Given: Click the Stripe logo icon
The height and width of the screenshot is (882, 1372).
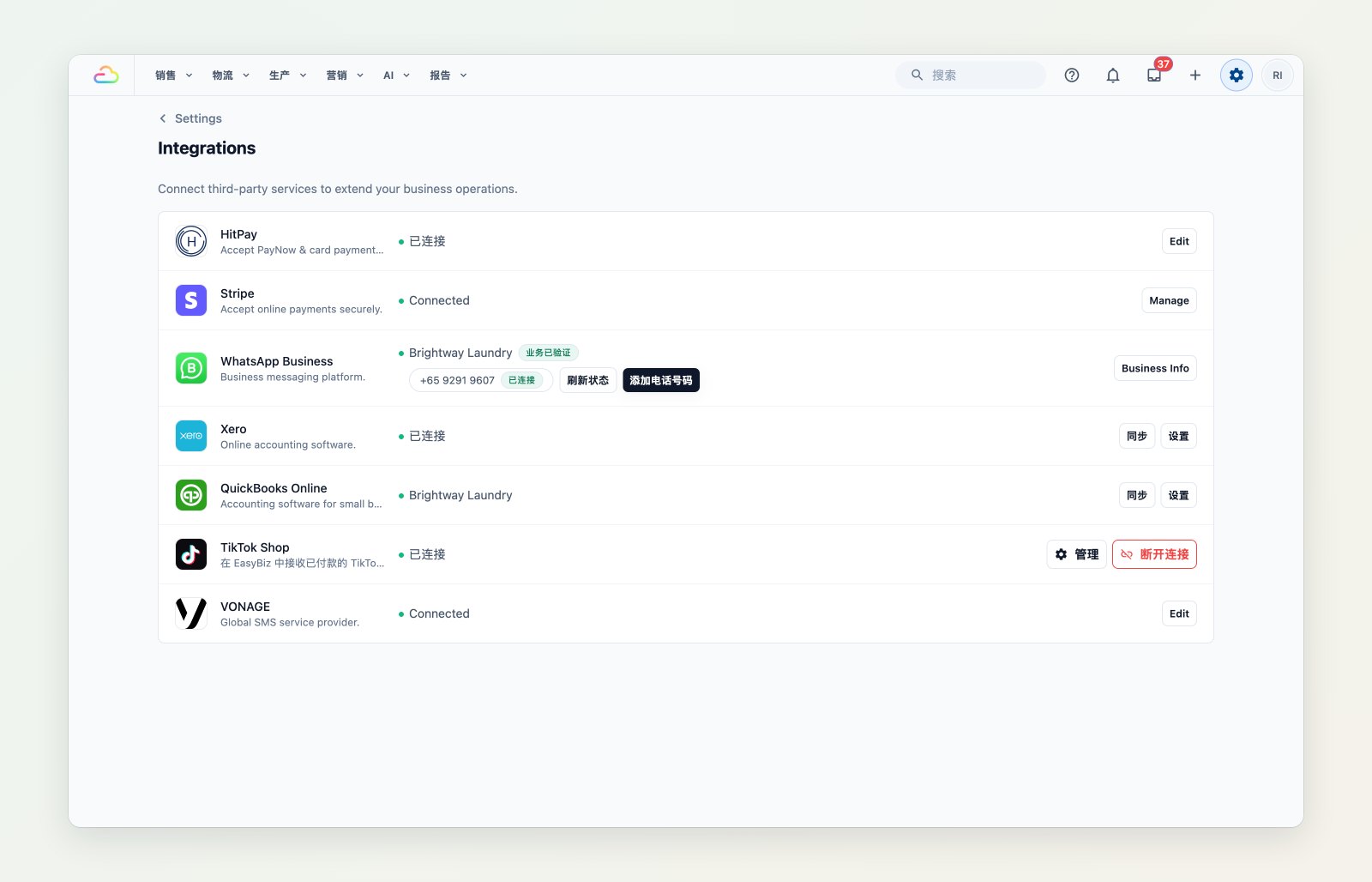Looking at the screenshot, I should (191, 300).
